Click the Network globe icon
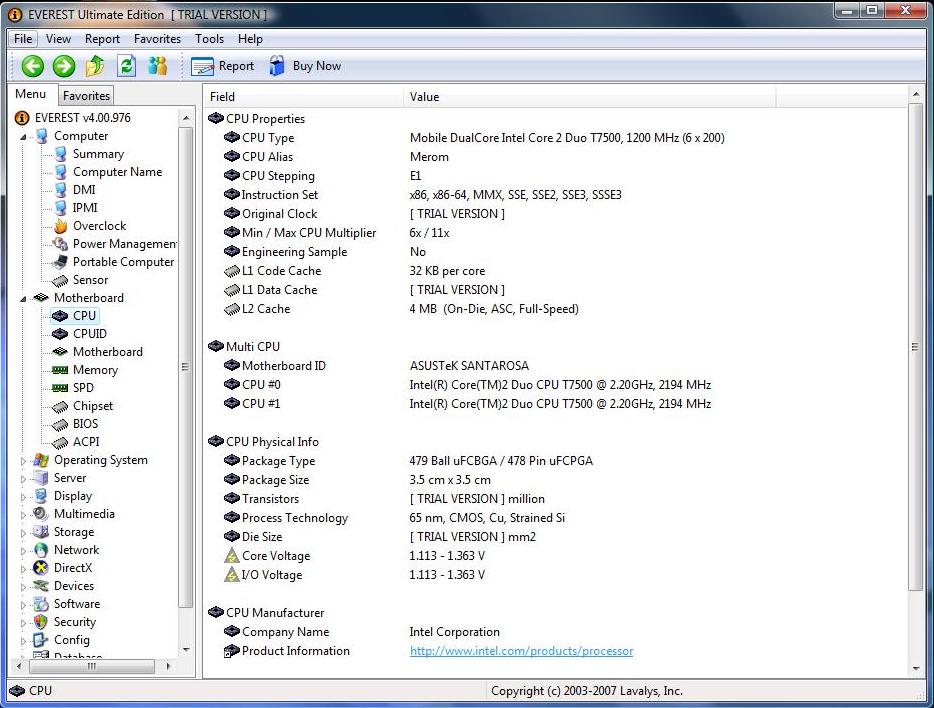This screenshot has width=934, height=708. tap(41, 550)
